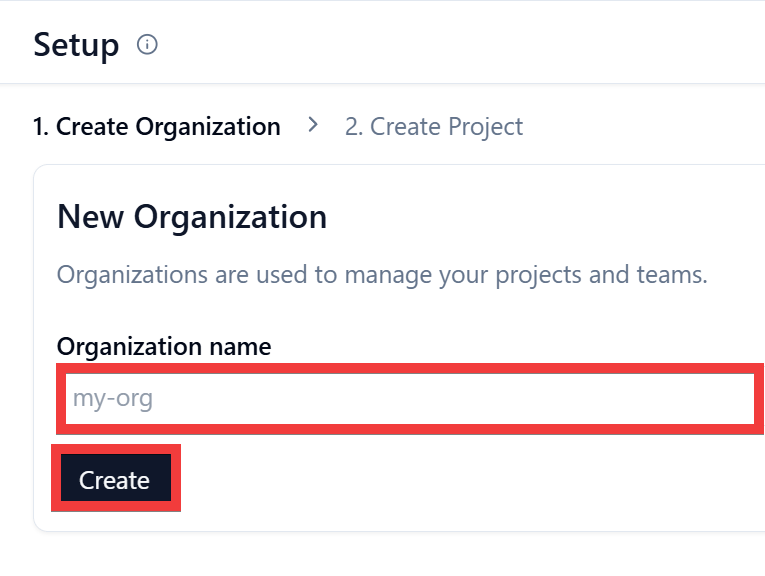Submit the new organization with Create
The image size is (765, 576).
(x=116, y=478)
